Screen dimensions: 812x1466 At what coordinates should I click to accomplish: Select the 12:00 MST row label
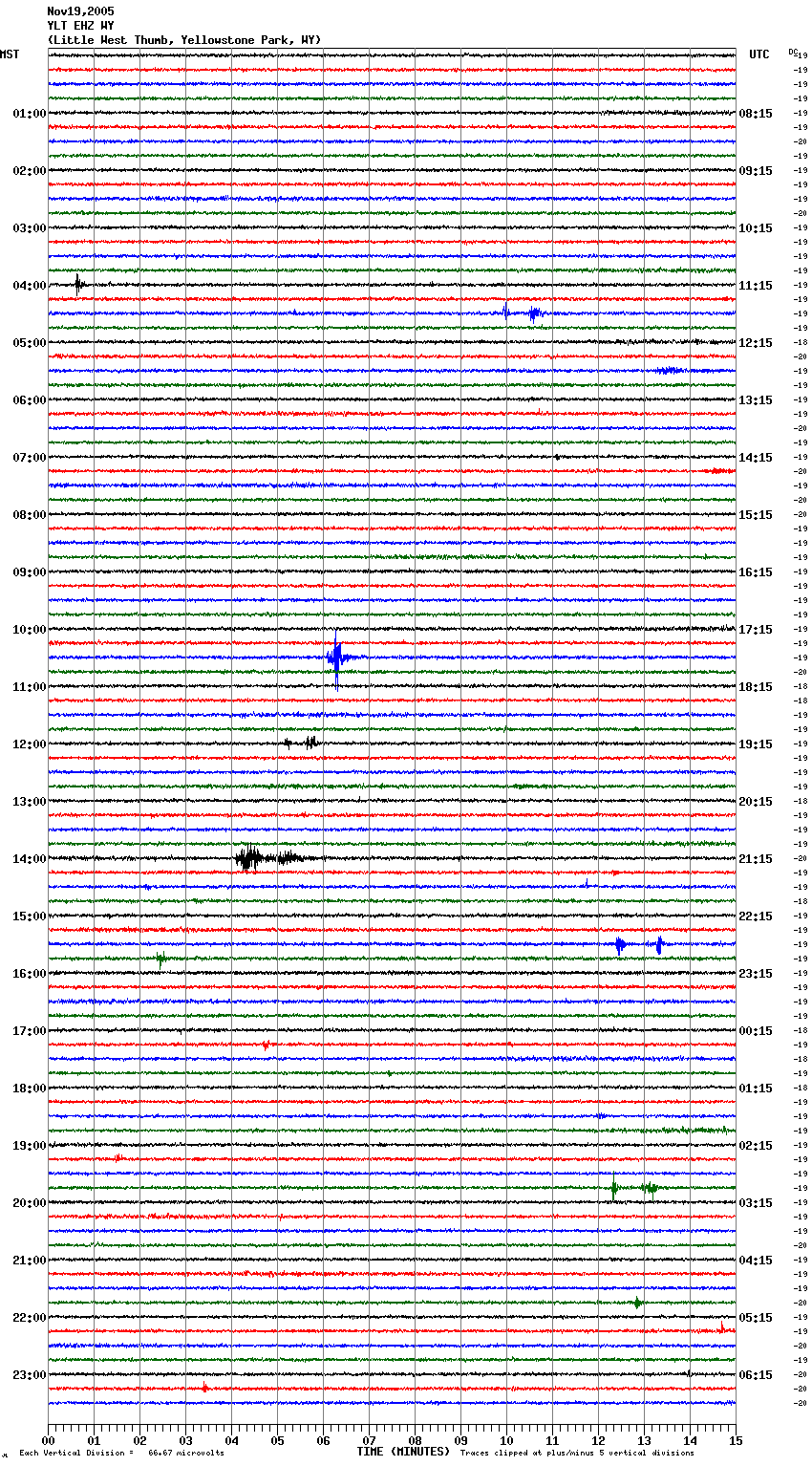click(x=29, y=744)
